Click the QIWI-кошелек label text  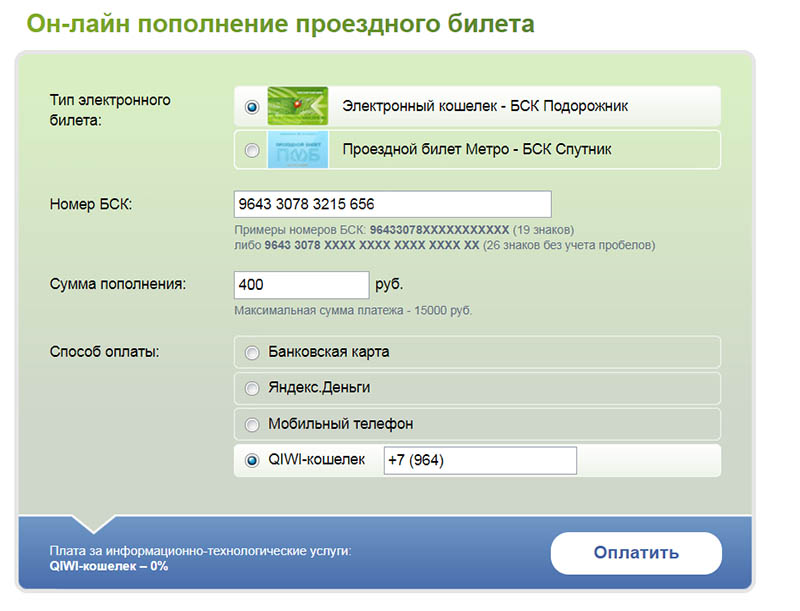[317, 460]
